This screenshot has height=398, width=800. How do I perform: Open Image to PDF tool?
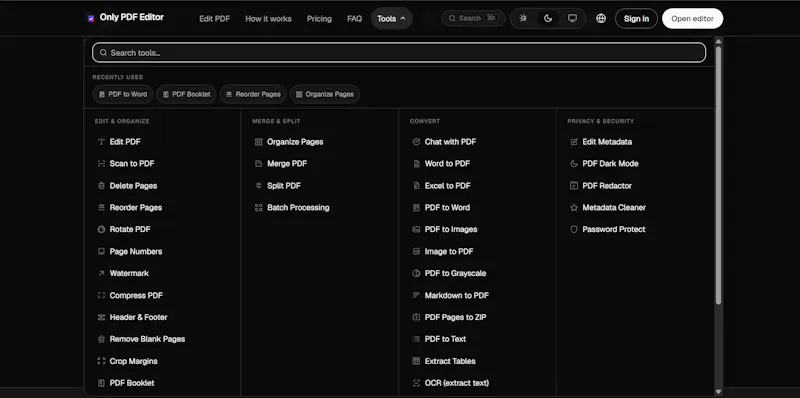(448, 252)
